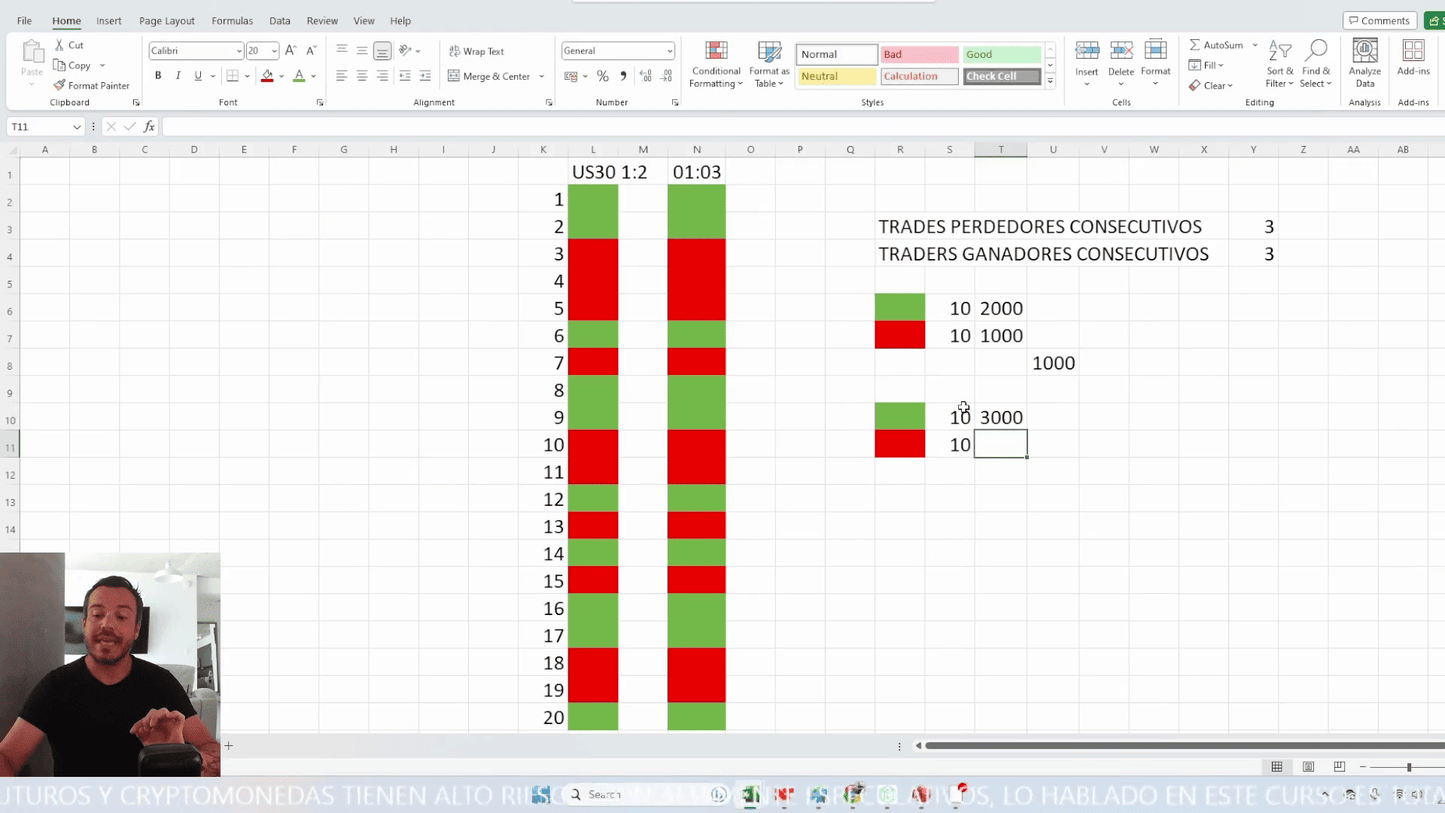Open the Formulas ribbon tab
Screen dimensions: 1445x813
pos(232,20)
